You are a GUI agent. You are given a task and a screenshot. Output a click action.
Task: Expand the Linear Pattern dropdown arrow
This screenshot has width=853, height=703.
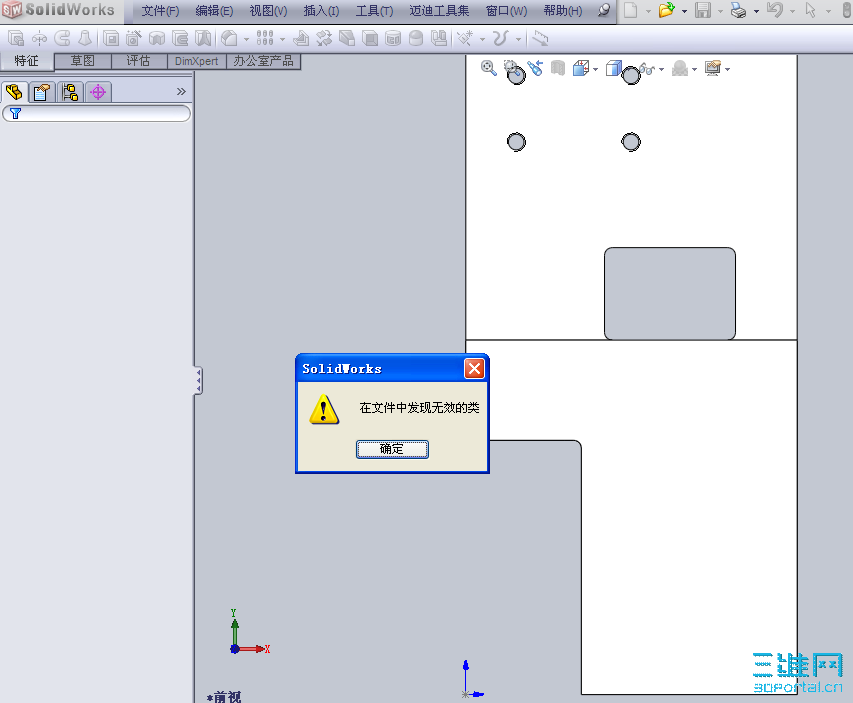click(282, 39)
